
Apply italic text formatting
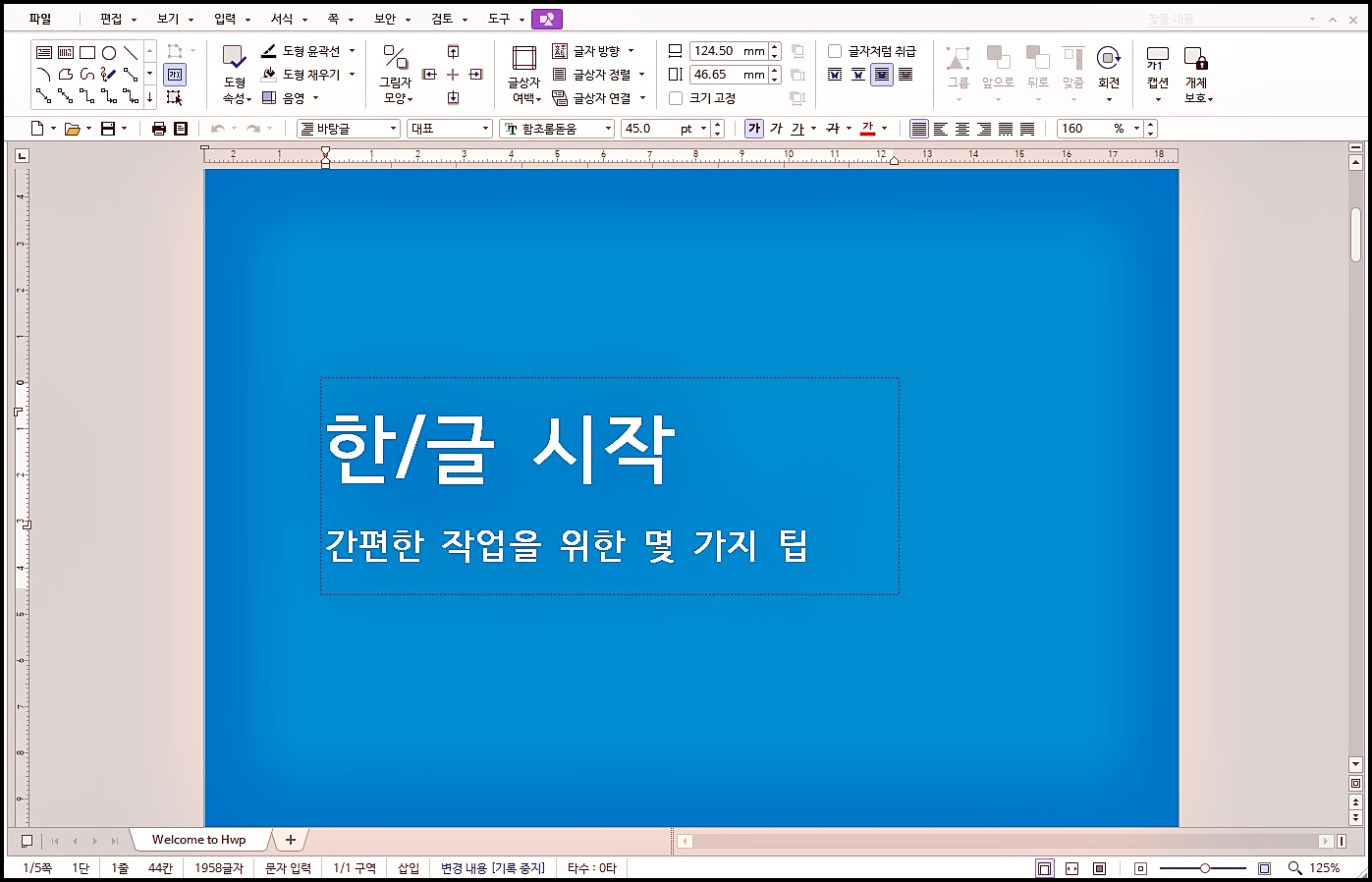pyautogui.click(x=776, y=129)
